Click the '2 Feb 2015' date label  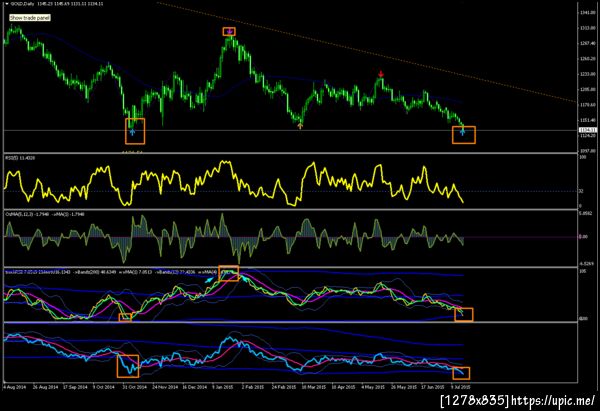[253, 387]
